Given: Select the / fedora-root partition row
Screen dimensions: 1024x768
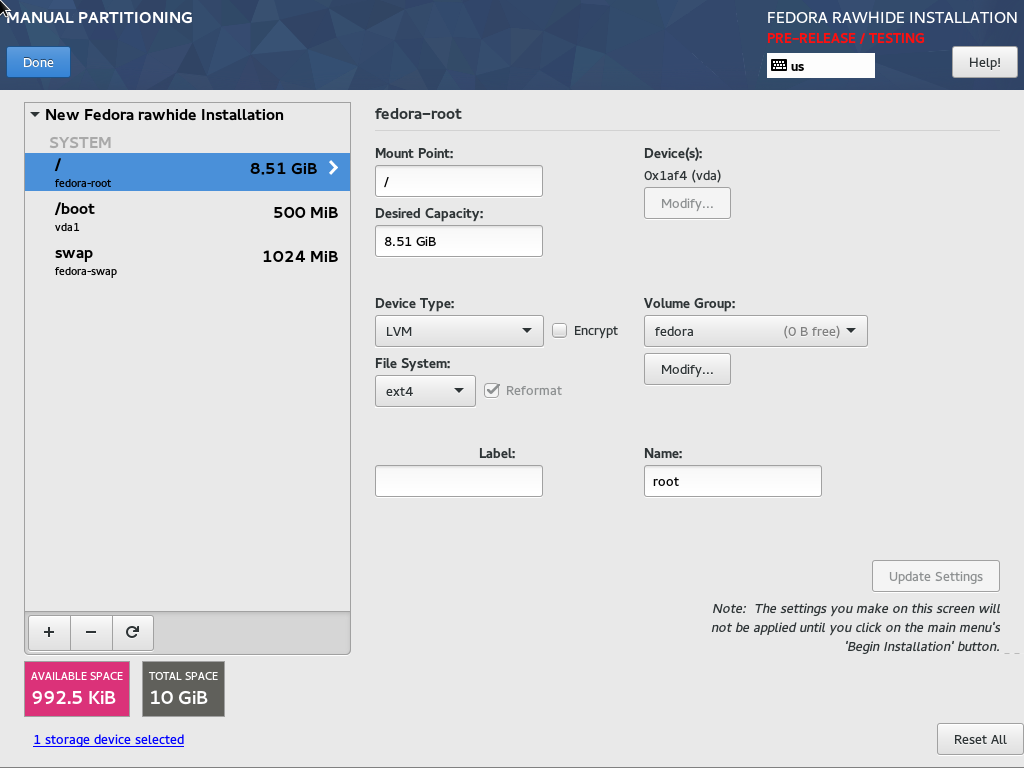Looking at the screenshot, I should coord(187,172).
